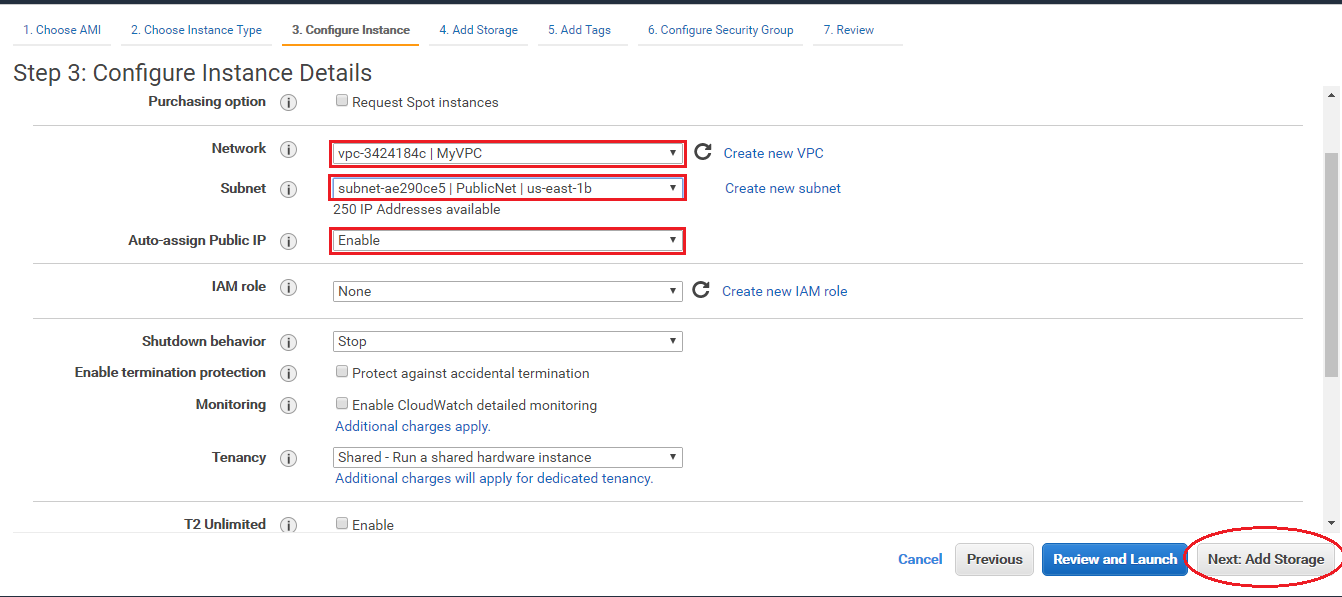Open the Tenancy shared hardware dropdown
Viewport: 1342px width, 597px height.
pos(508,457)
